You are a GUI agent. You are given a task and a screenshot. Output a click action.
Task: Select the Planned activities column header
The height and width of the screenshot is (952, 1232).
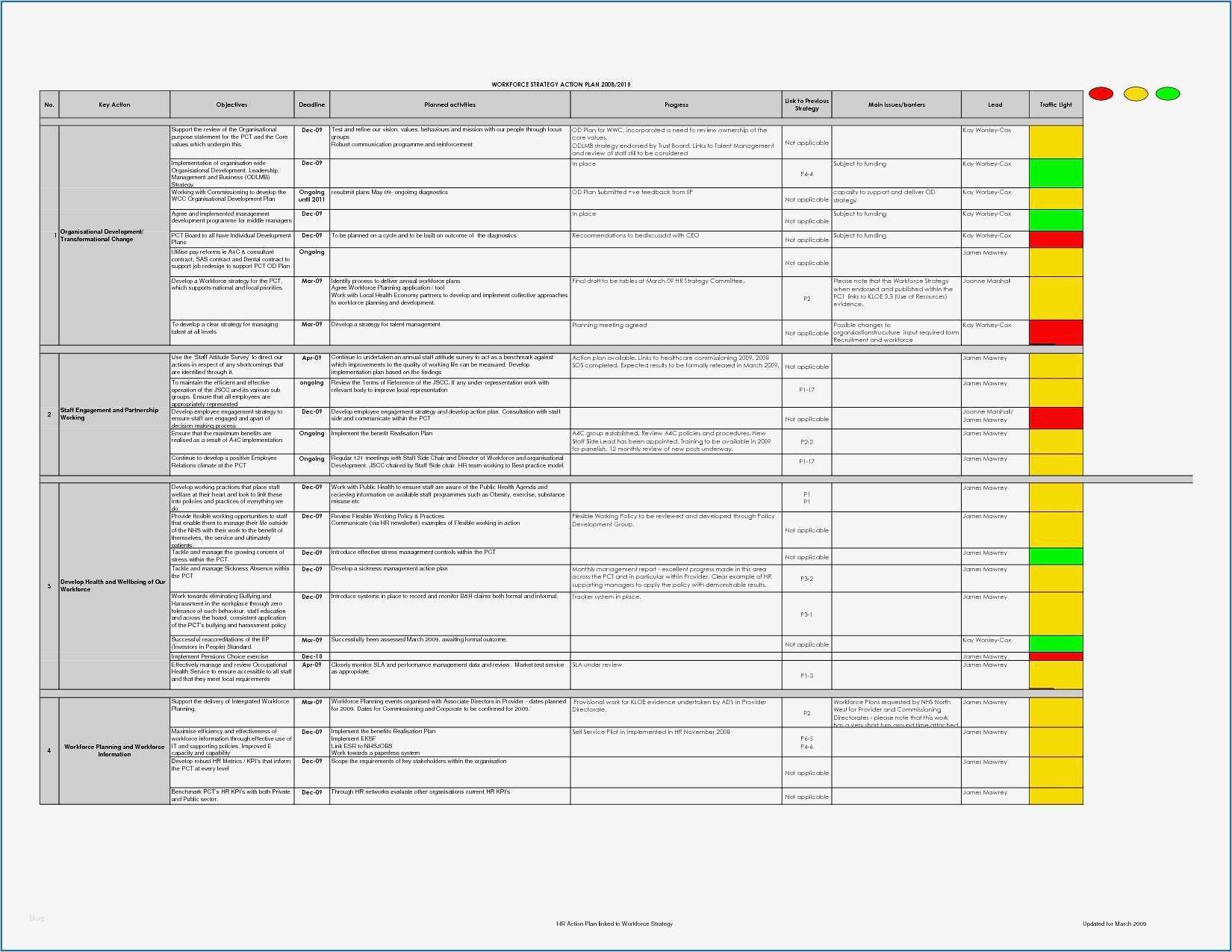(449, 105)
